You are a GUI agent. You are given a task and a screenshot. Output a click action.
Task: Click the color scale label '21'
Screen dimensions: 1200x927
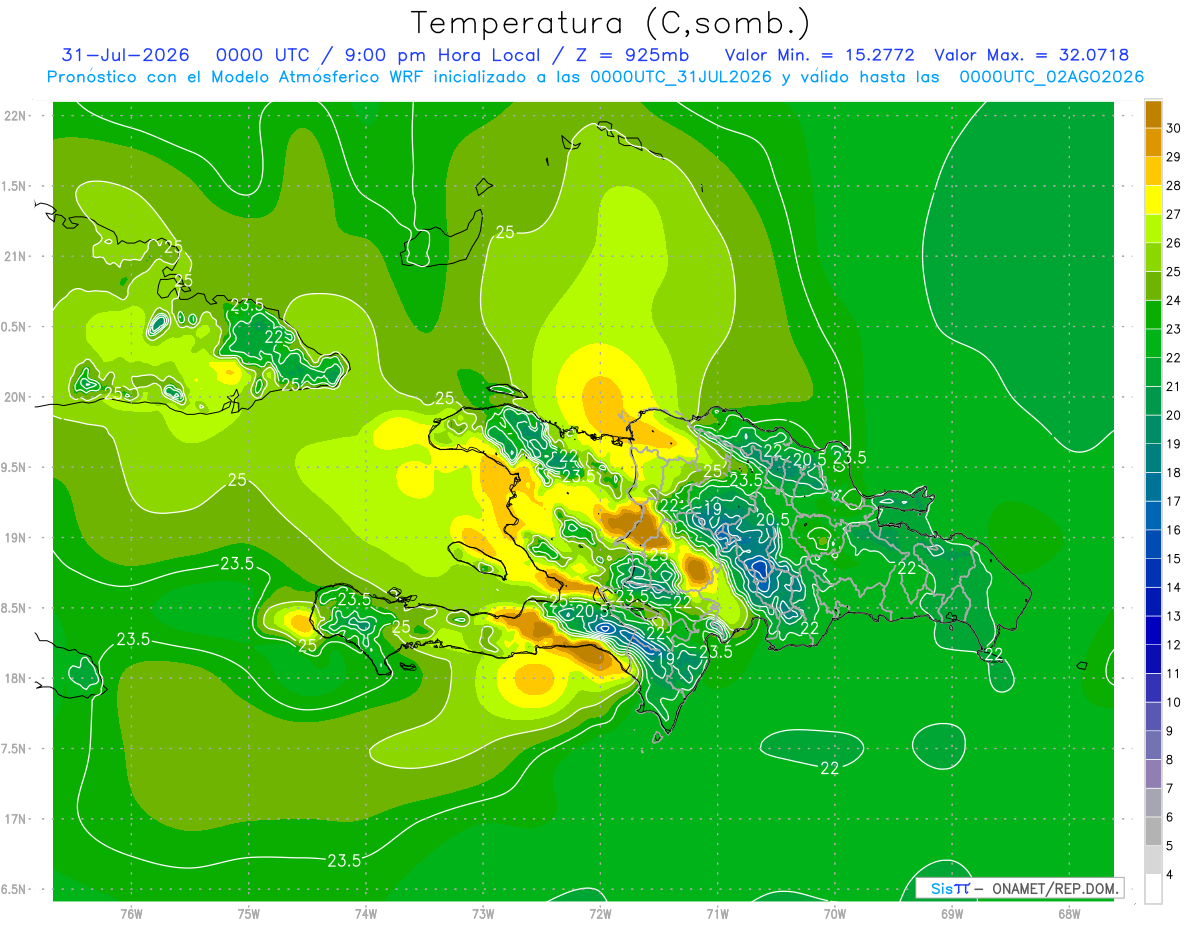[x=1173, y=386]
